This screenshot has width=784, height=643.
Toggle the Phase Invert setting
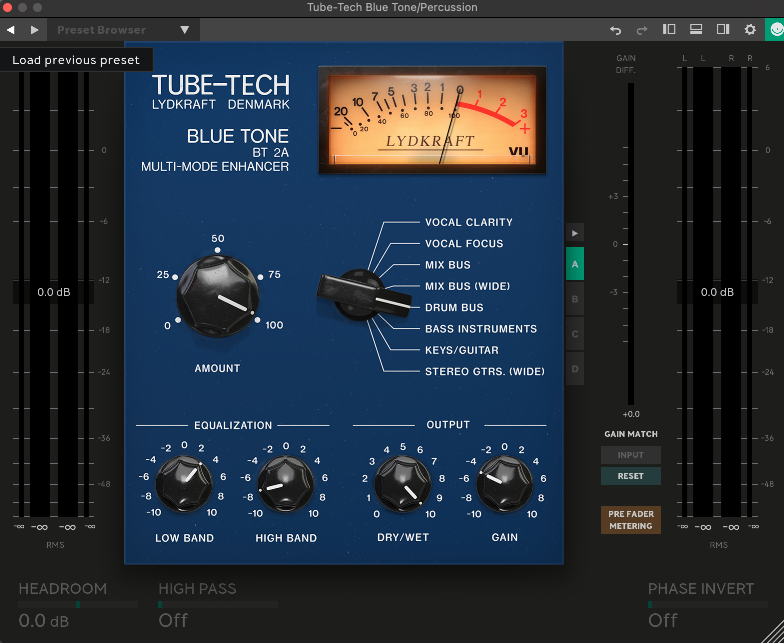663,620
